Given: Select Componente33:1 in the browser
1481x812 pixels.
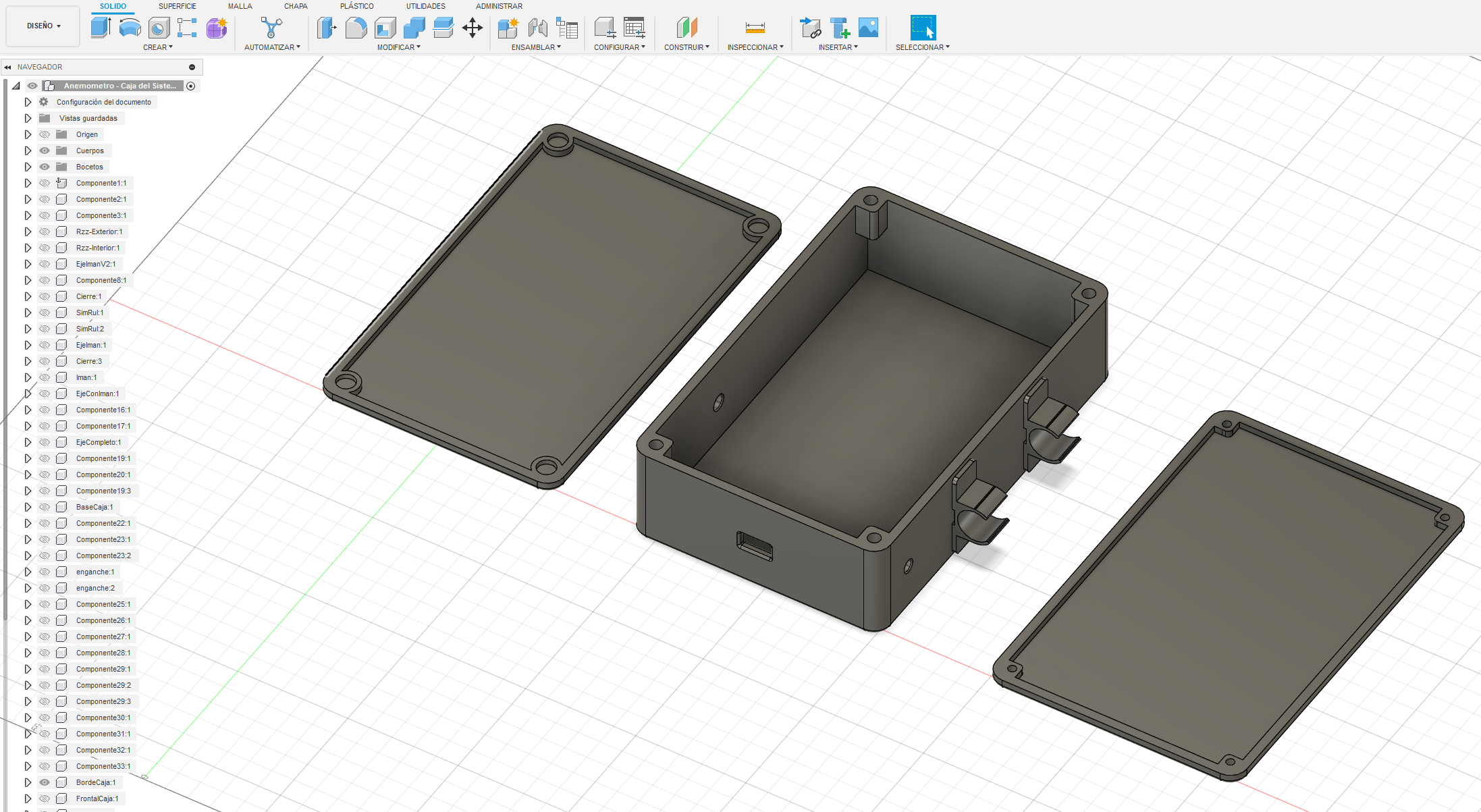Looking at the screenshot, I should (x=103, y=766).
